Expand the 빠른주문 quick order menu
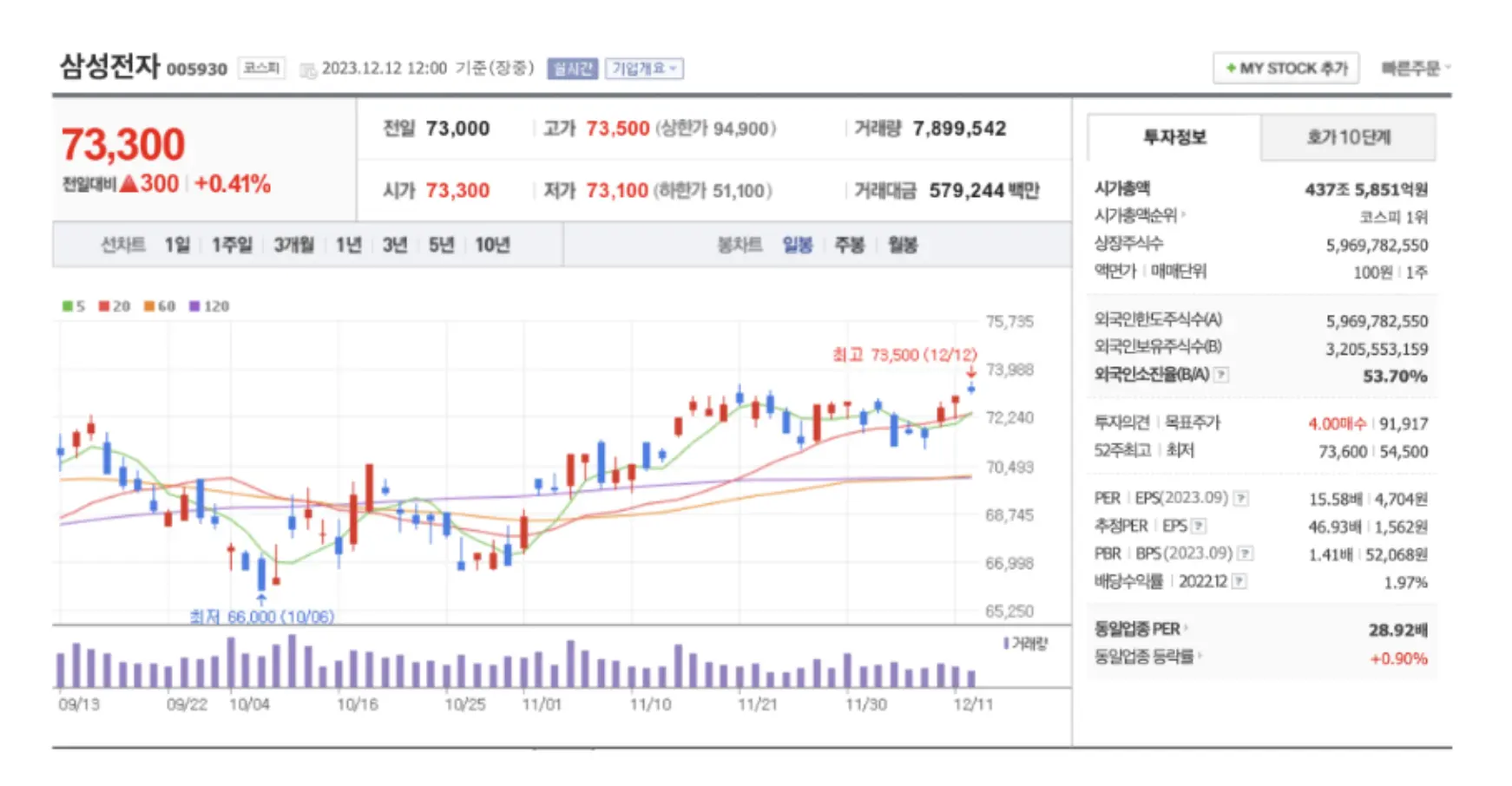 click(x=1416, y=69)
